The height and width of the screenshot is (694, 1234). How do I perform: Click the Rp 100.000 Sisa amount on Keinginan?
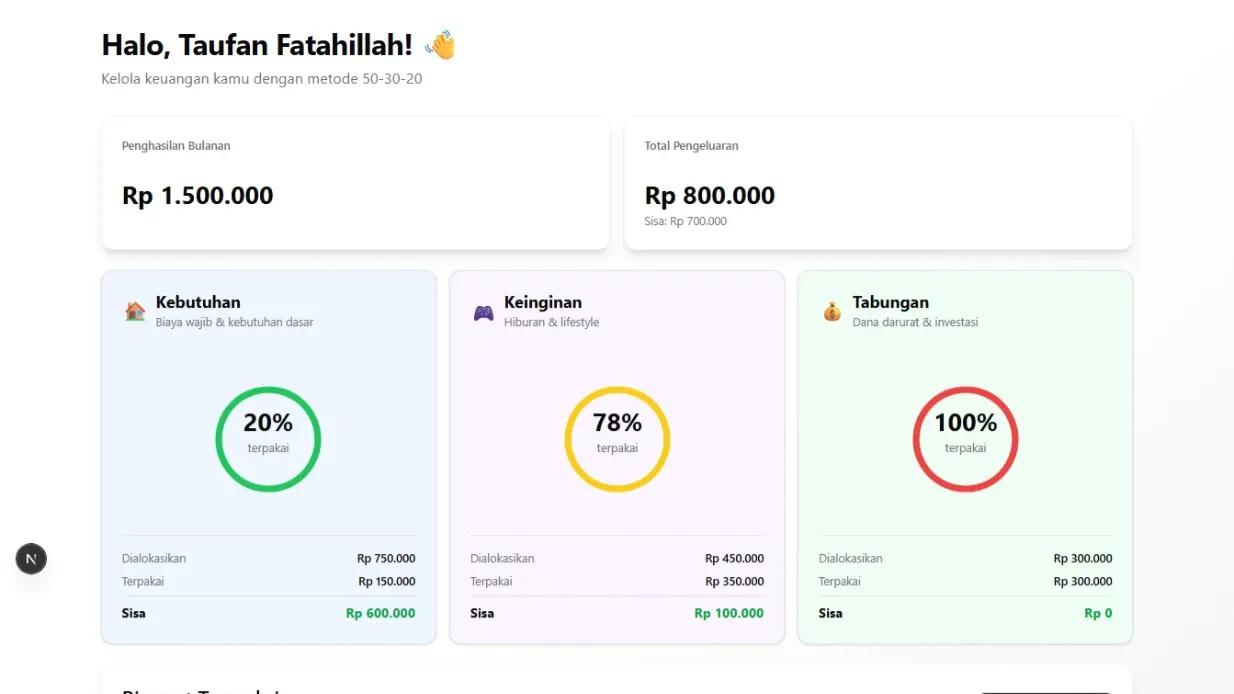[729, 613]
